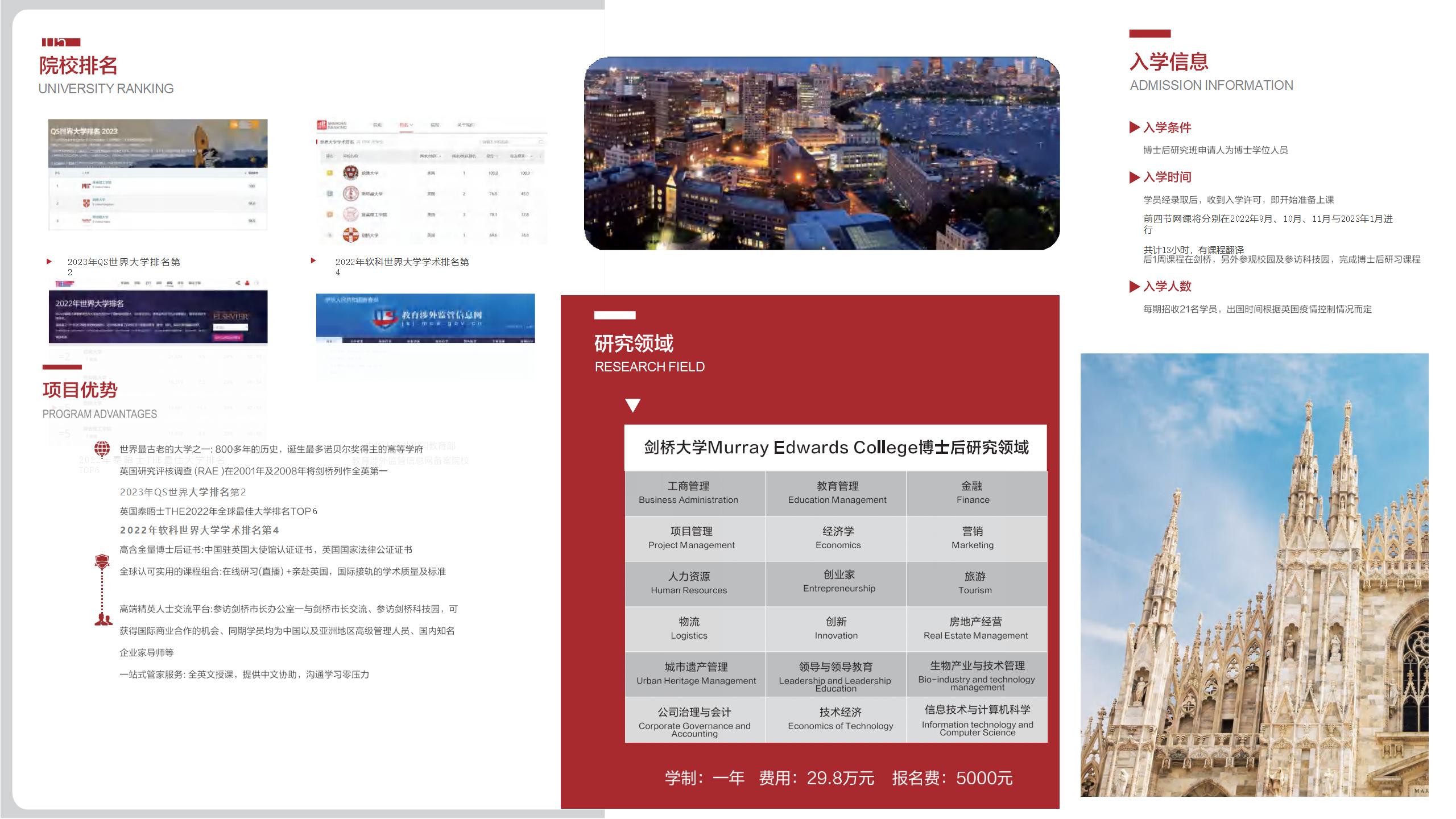Click the red triangle next to 入学人数
The height and width of the screenshot is (819, 1456).
point(1135,287)
